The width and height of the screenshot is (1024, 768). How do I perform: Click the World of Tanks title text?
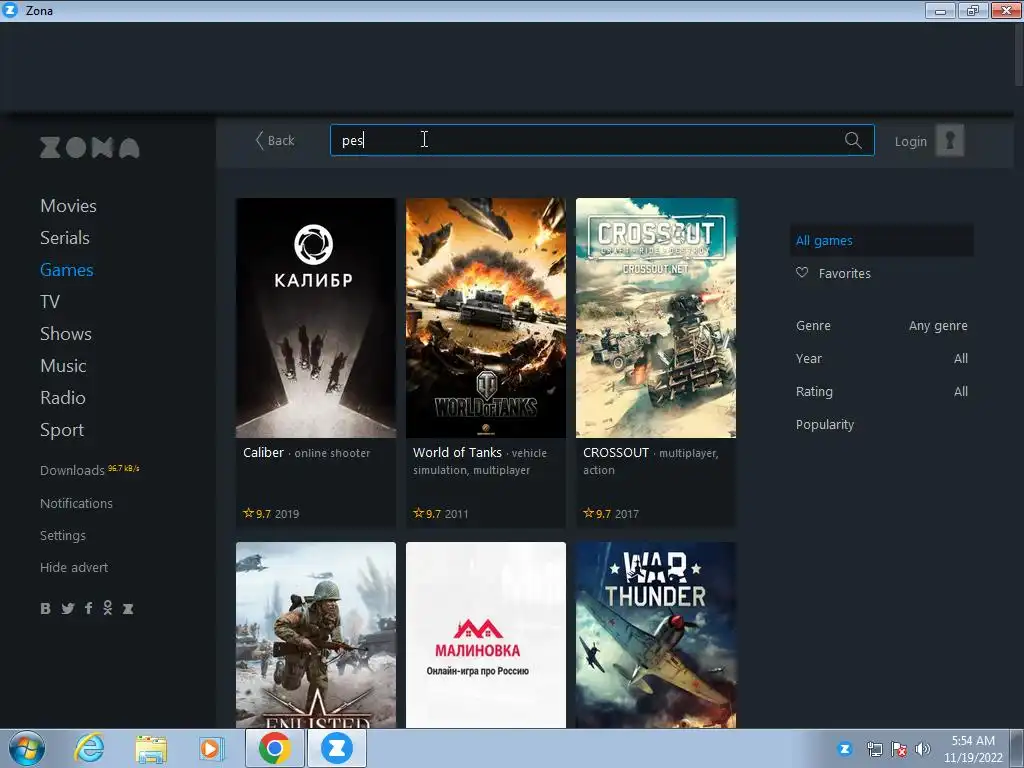(x=457, y=453)
